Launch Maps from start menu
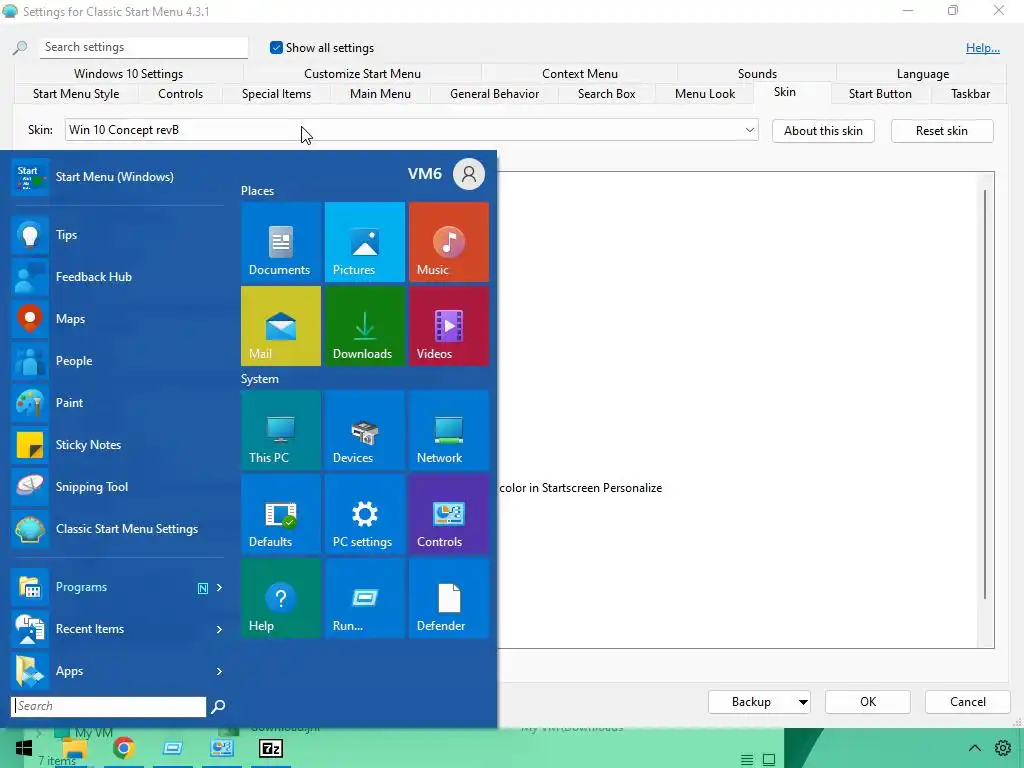1024x768 pixels. 118,319
